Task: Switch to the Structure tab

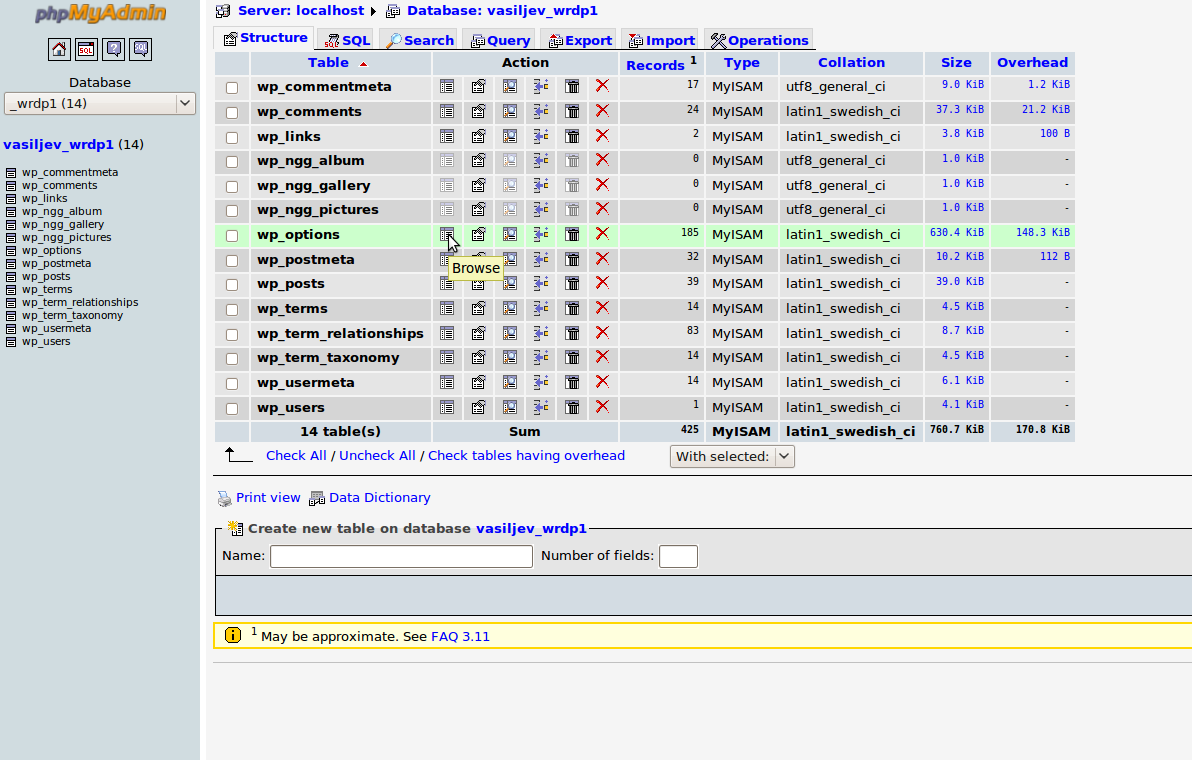Action: click(x=265, y=38)
